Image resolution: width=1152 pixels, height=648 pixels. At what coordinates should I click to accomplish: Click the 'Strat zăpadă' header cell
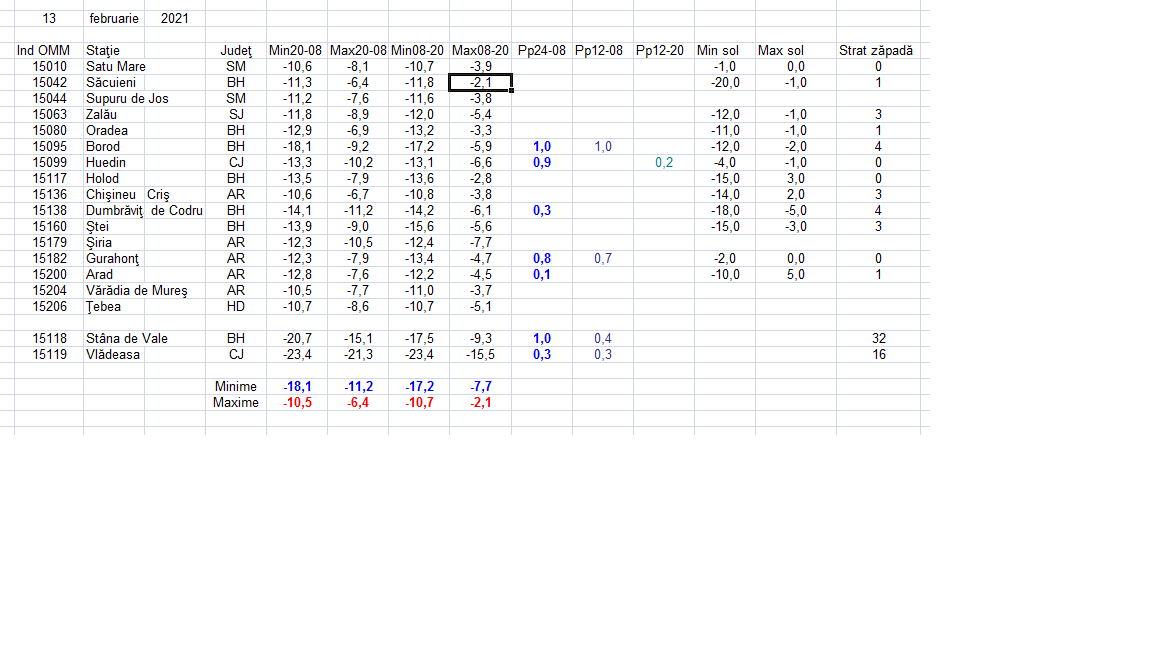point(876,51)
